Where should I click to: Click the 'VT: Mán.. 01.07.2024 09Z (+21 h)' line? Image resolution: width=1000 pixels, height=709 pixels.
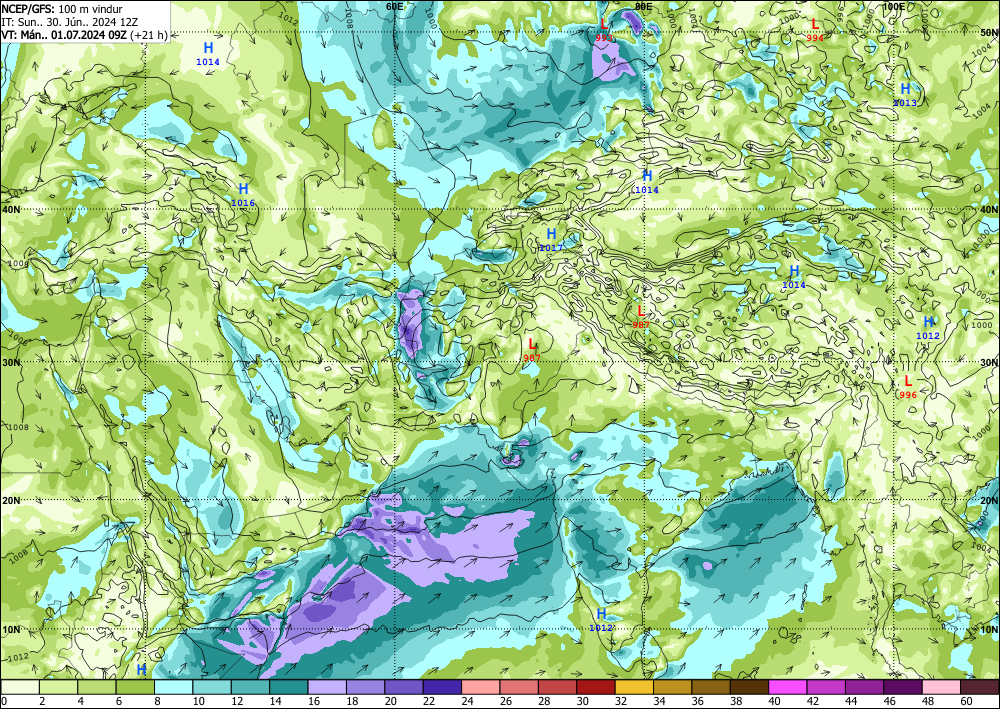pyautogui.click(x=84, y=34)
